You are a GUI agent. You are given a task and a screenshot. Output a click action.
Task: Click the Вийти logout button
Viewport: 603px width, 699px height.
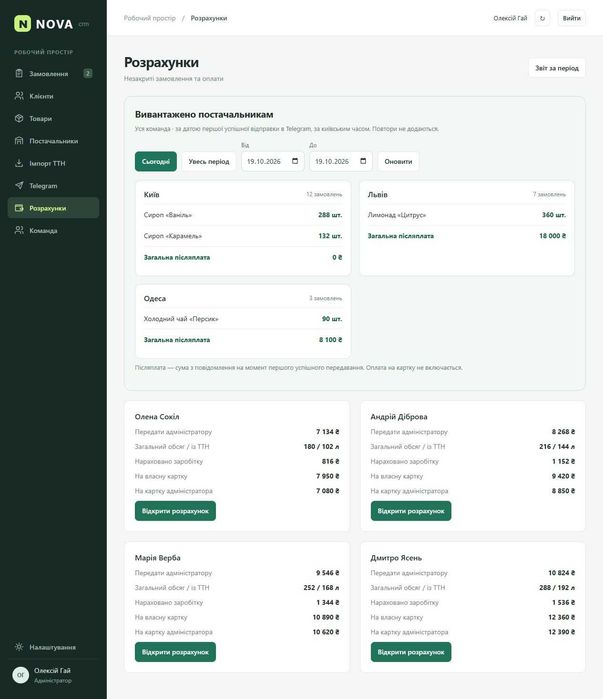(571, 18)
